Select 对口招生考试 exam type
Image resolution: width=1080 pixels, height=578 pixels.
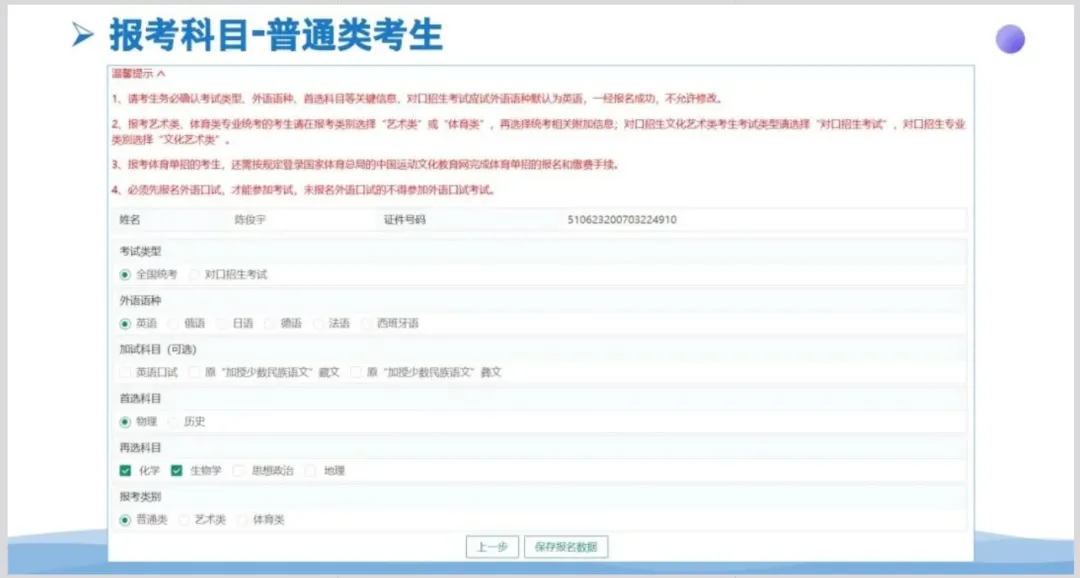[194, 275]
